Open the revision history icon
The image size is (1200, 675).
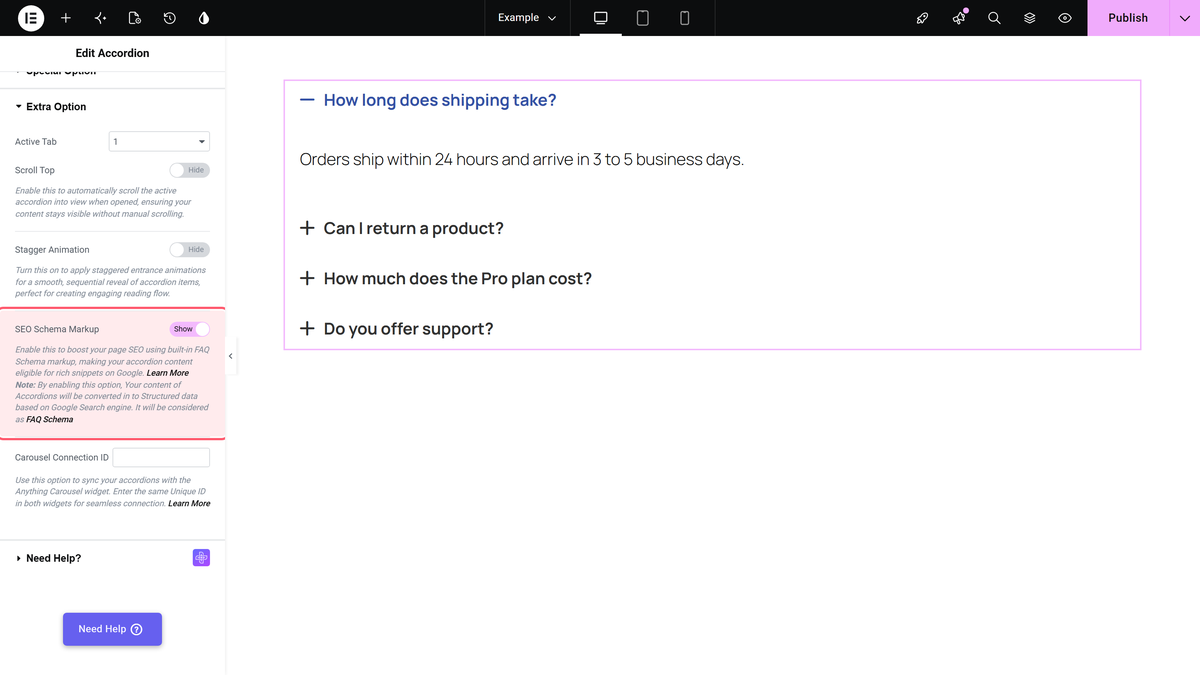point(170,18)
